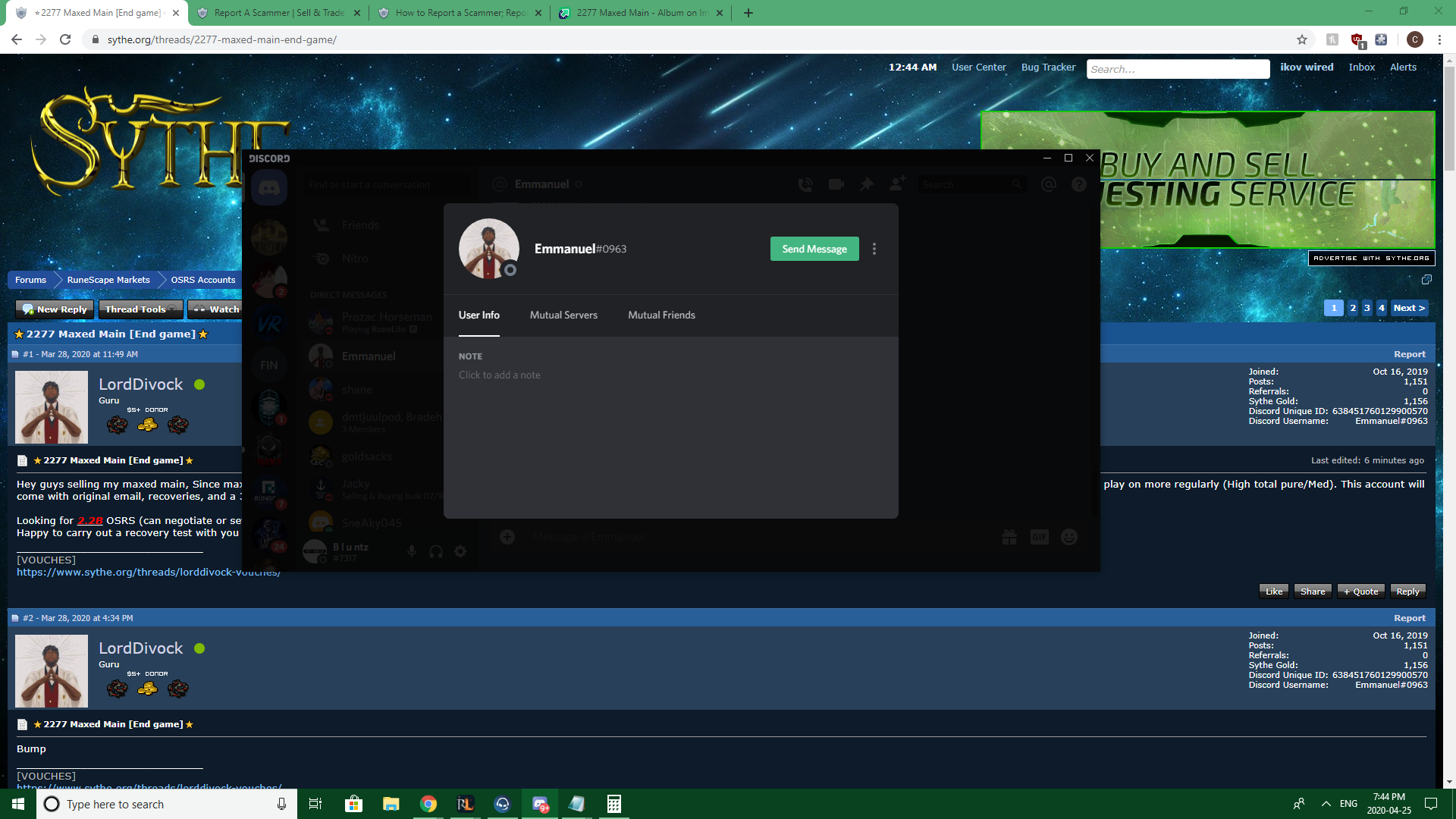Report post #2
The width and height of the screenshot is (1456, 819).
pos(1409,618)
